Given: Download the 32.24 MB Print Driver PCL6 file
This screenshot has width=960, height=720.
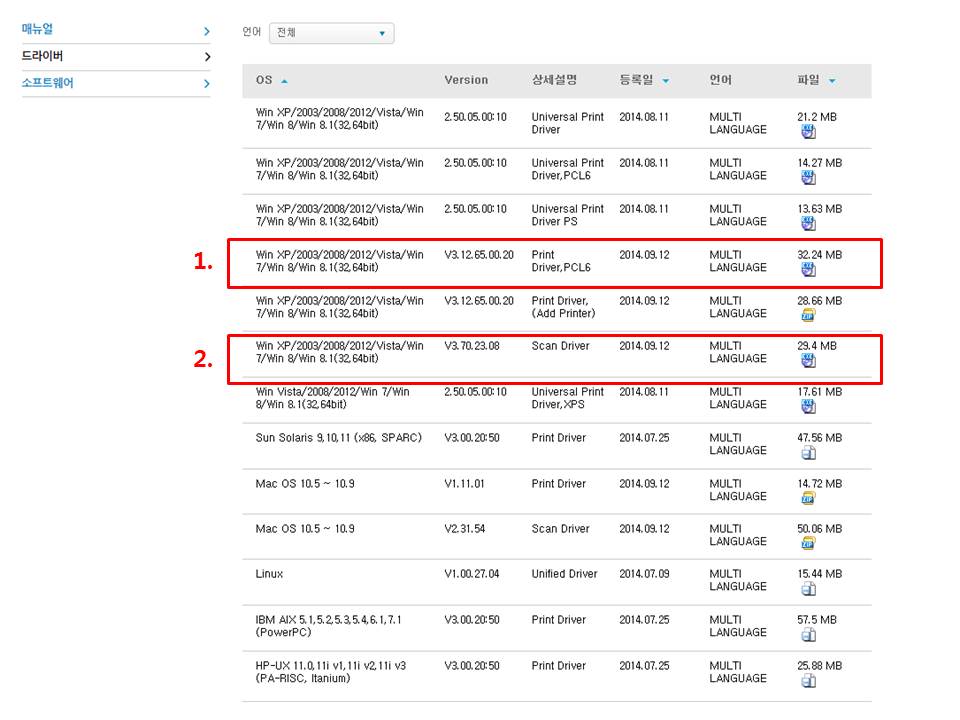Looking at the screenshot, I should click(807, 269).
